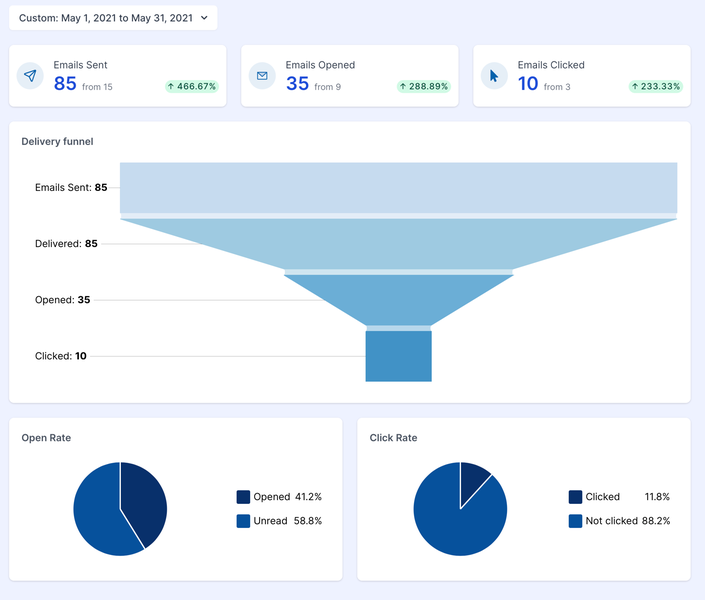Click the paper plane Emails Sent icon
This screenshot has height=600, width=705.
pos(31,76)
